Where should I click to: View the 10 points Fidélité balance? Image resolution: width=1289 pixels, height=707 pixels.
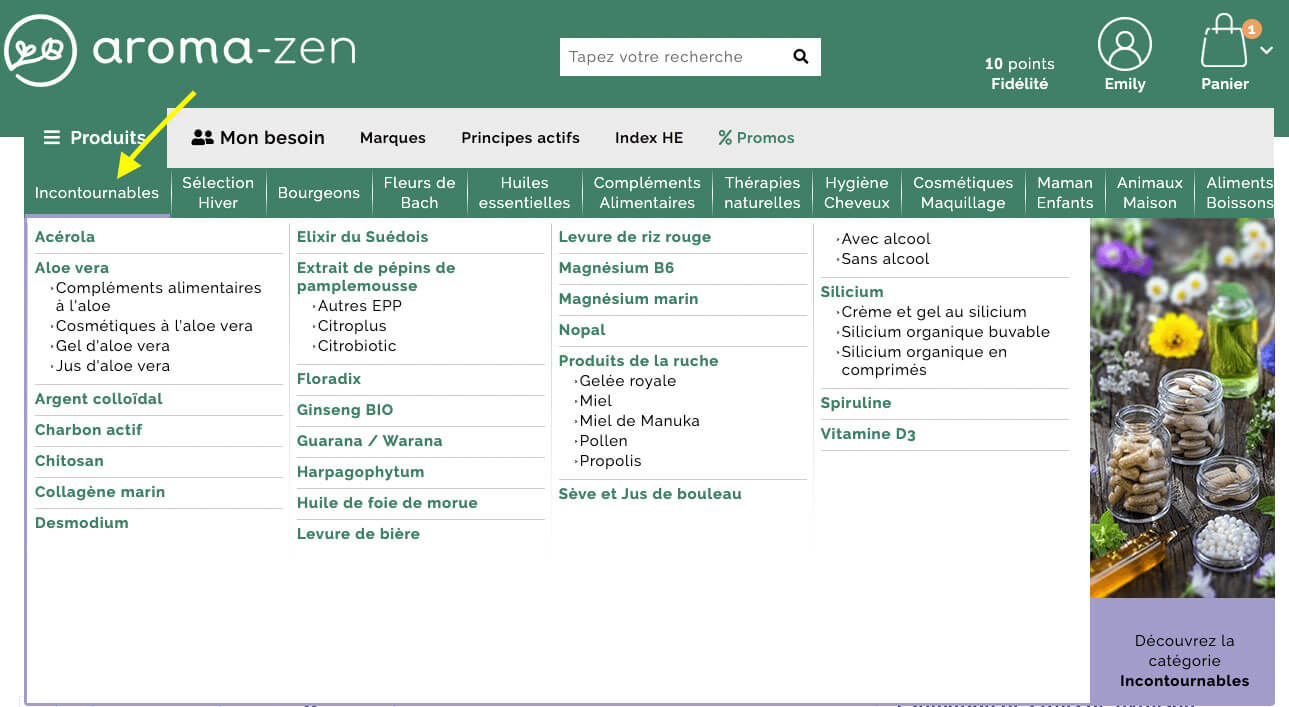1019,74
